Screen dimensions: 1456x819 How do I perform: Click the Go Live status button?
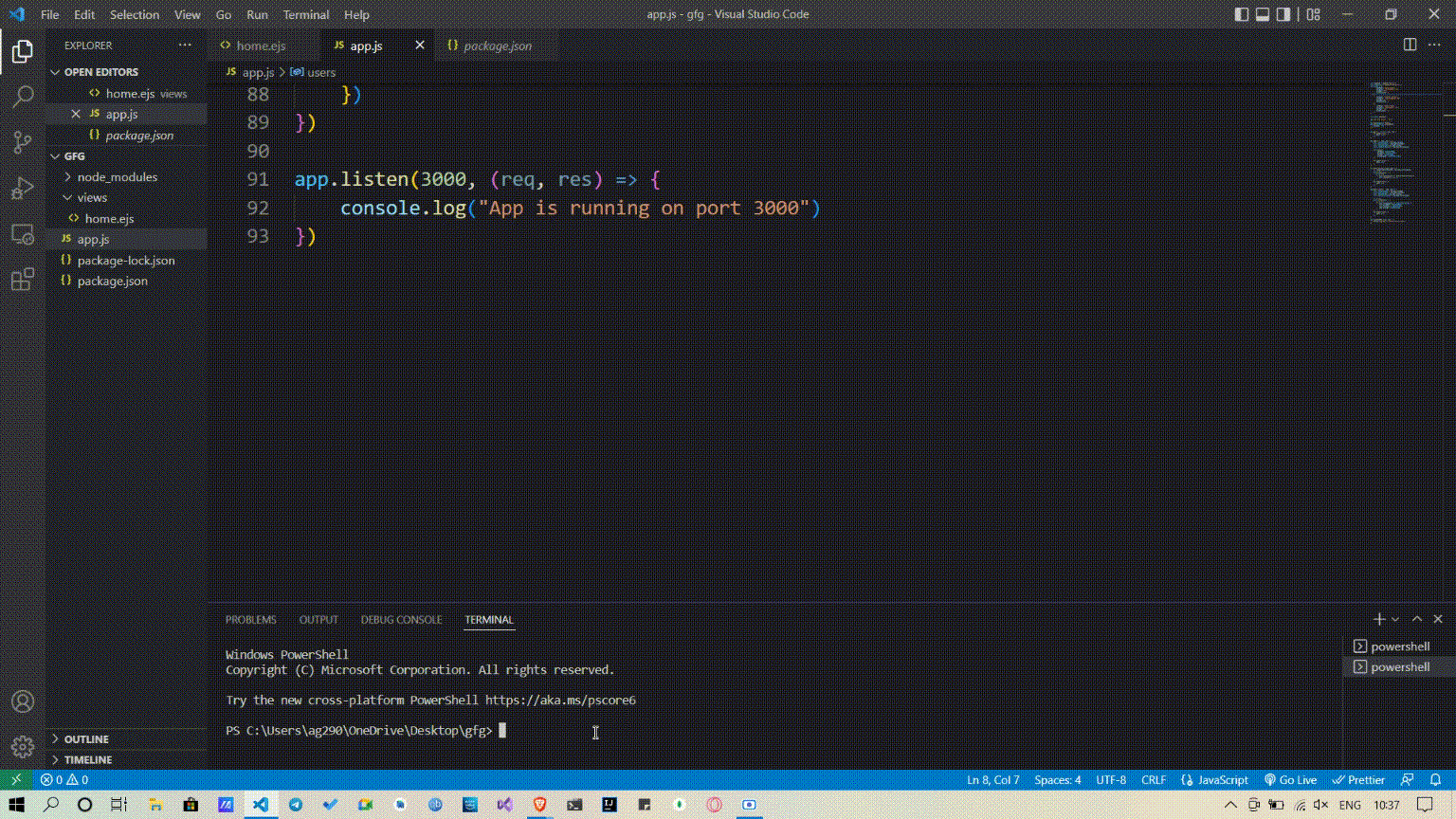tap(1290, 779)
